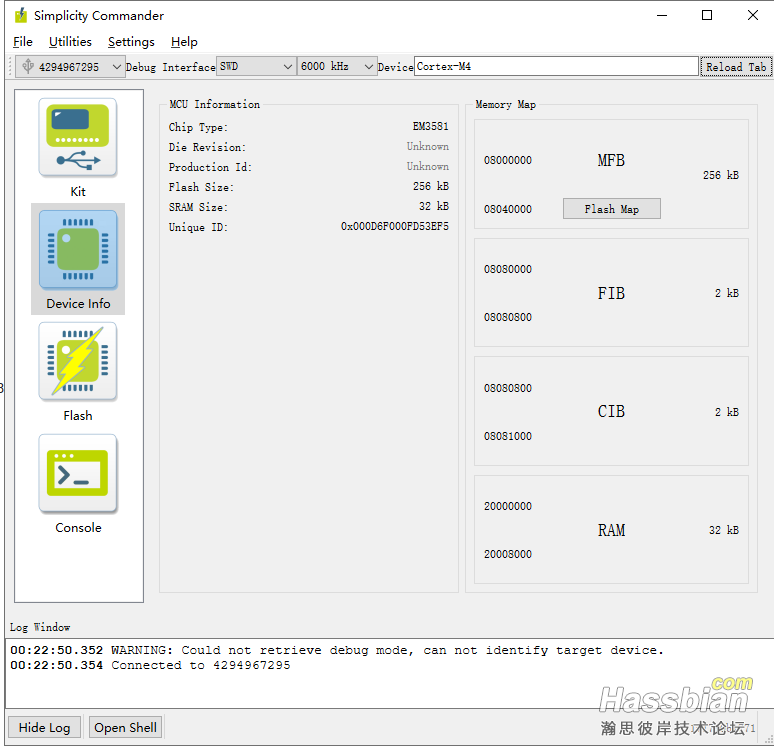Click the RAM start address 20000000
Screen dimensions: 774x746
click(508, 507)
